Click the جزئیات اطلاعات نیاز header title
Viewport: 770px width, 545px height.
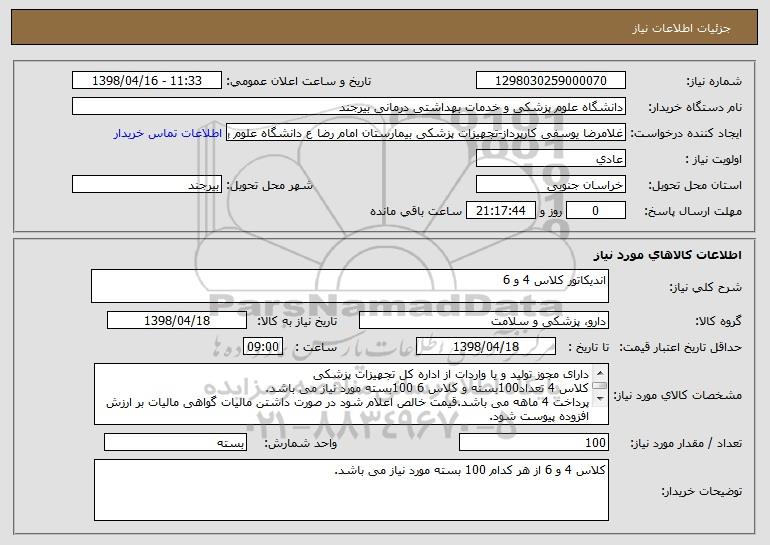tap(681, 28)
